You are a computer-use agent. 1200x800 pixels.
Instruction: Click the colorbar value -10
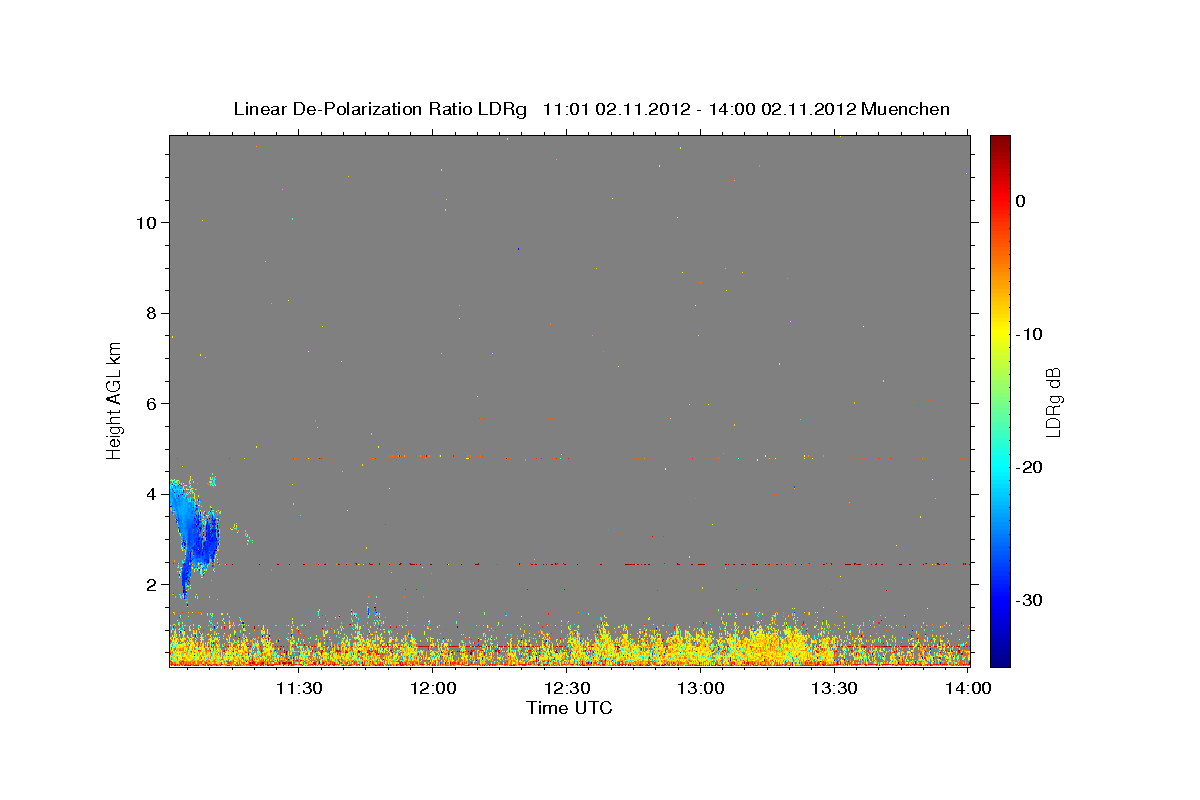1030,334
